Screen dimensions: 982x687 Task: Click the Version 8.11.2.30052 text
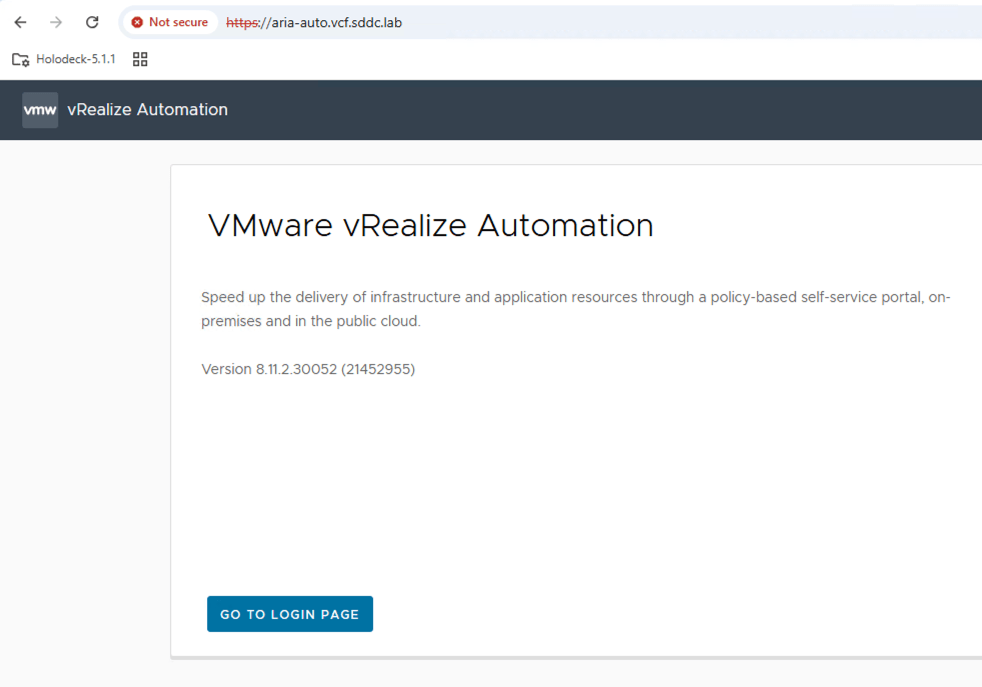pos(268,369)
